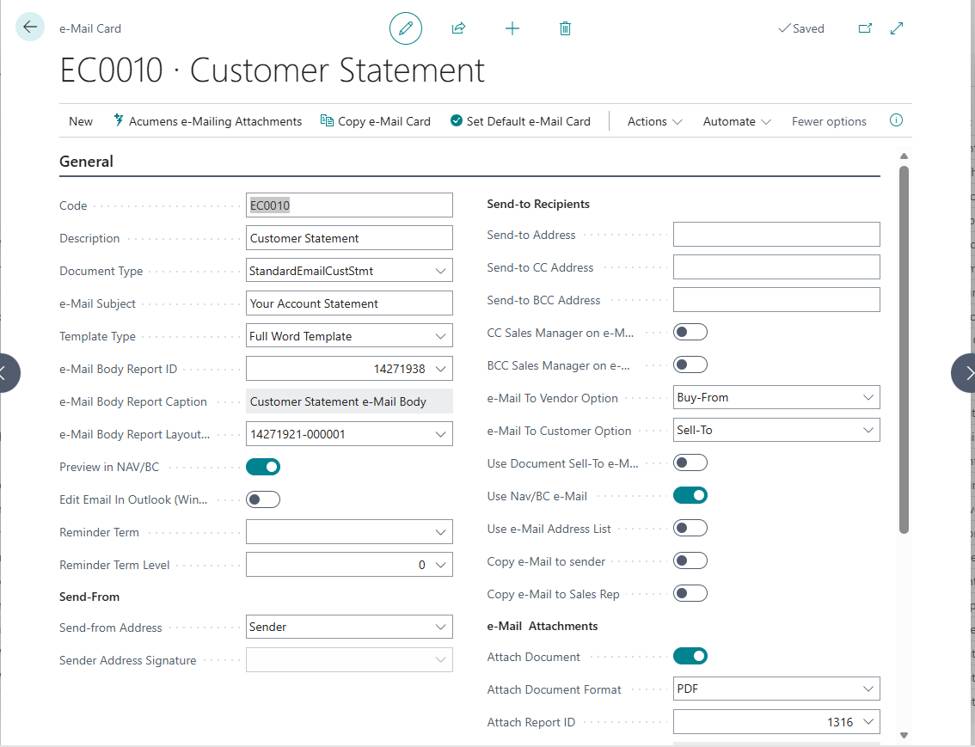Viewport: 975px width, 747px height.
Task: Click e-Mail Body Report Caption value
Action: click(349, 402)
